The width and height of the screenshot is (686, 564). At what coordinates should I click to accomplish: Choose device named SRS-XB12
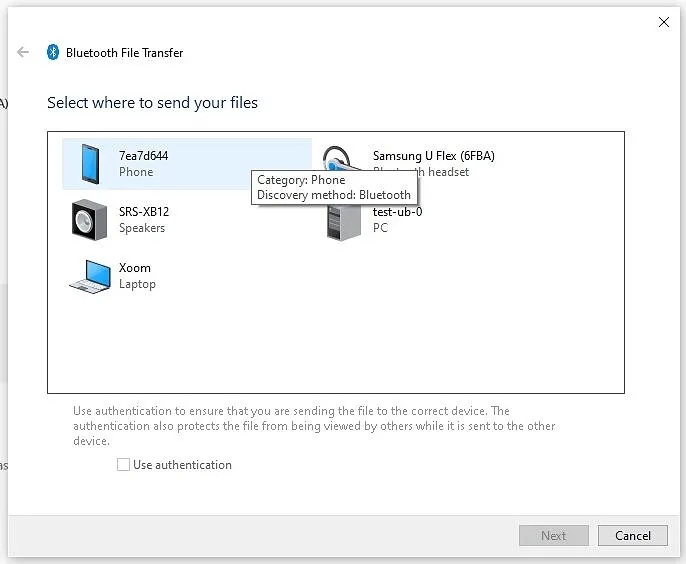tap(144, 212)
